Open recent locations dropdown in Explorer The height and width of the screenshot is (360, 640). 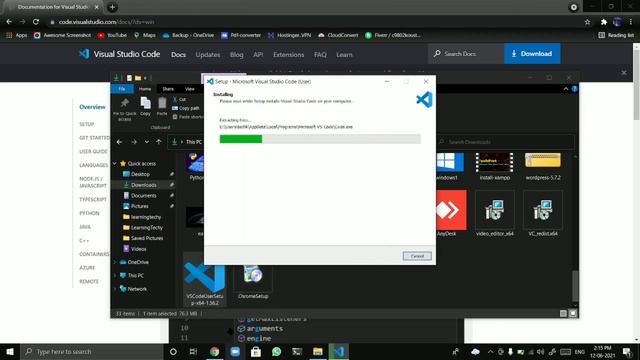(147, 142)
